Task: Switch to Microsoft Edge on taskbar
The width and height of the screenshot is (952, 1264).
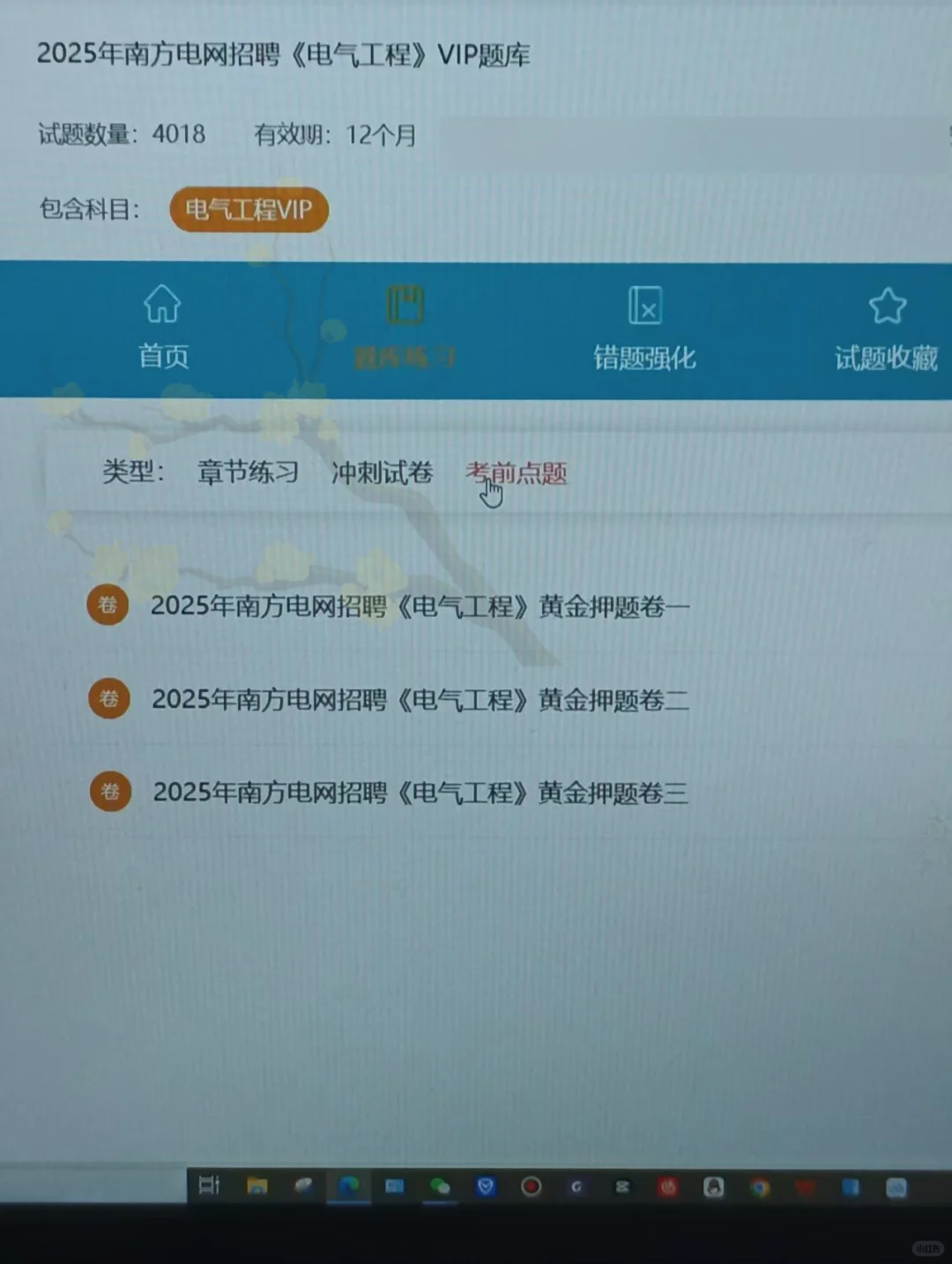Action: [348, 1186]
